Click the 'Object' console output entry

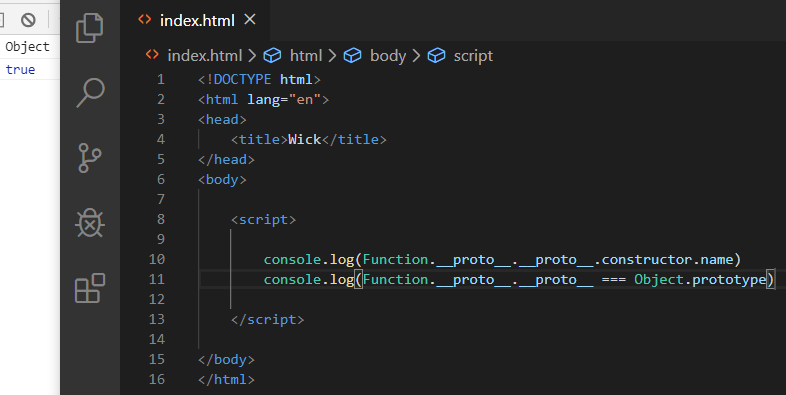(x=28, y=47)
